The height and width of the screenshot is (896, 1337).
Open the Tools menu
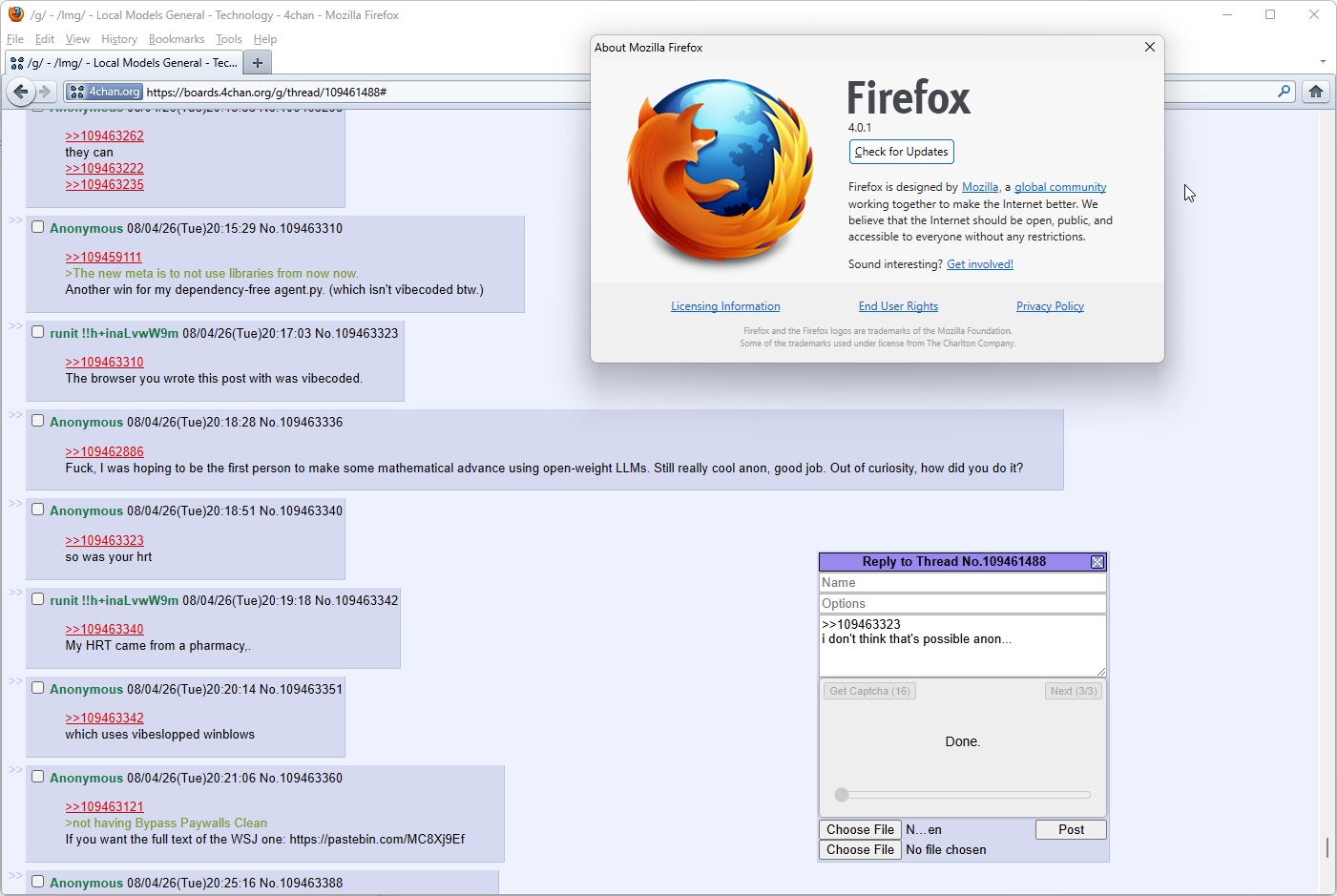[229, 39]
